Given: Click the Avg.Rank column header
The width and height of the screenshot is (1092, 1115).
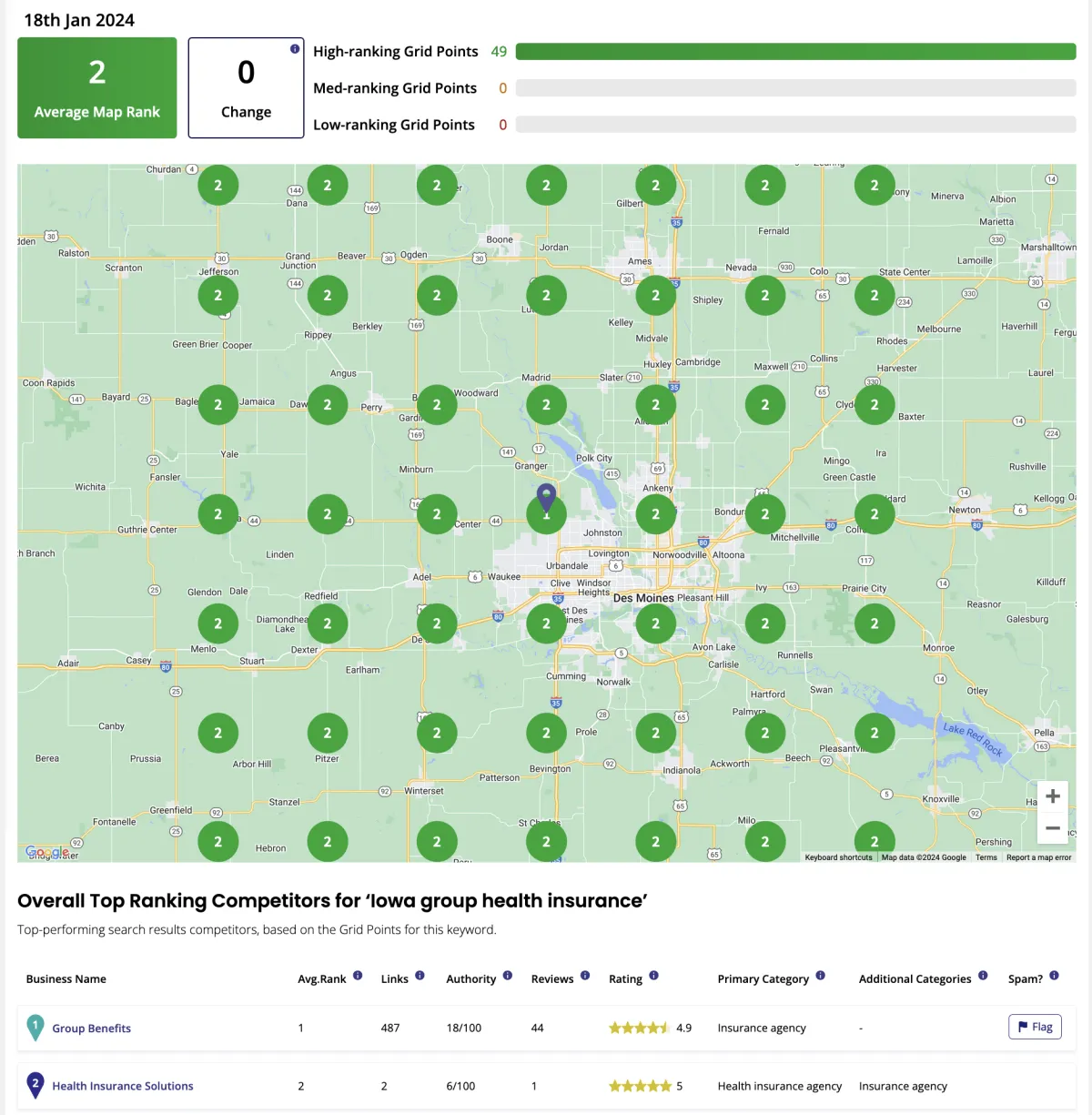Looking at the screenshot, I should pyautogui.click(x=321, y=979).
